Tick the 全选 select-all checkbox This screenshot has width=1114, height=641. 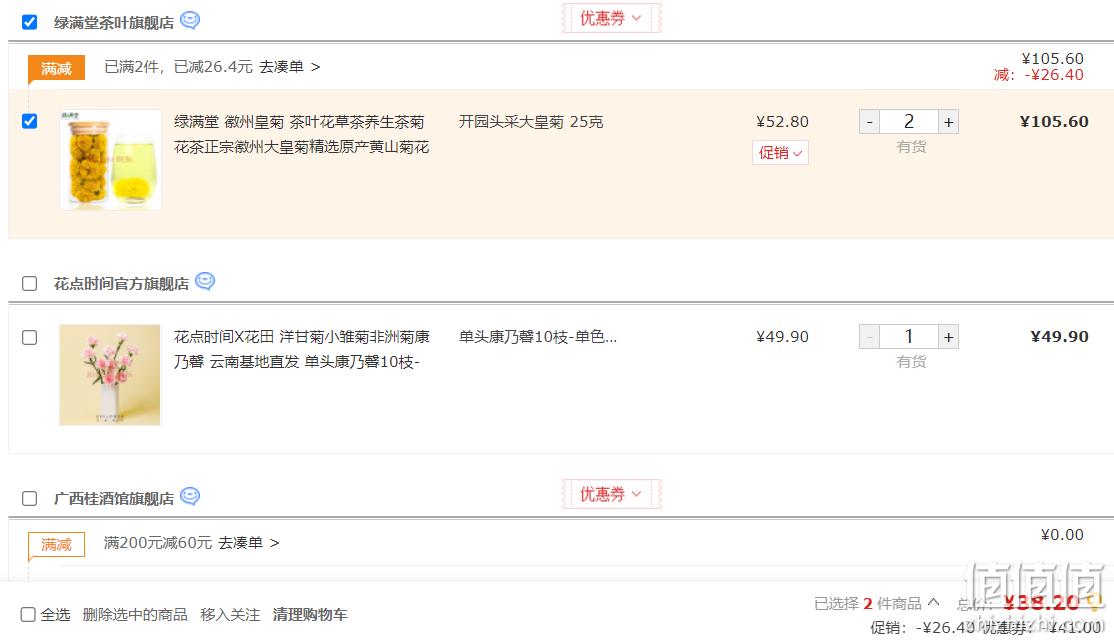[28, 615]
